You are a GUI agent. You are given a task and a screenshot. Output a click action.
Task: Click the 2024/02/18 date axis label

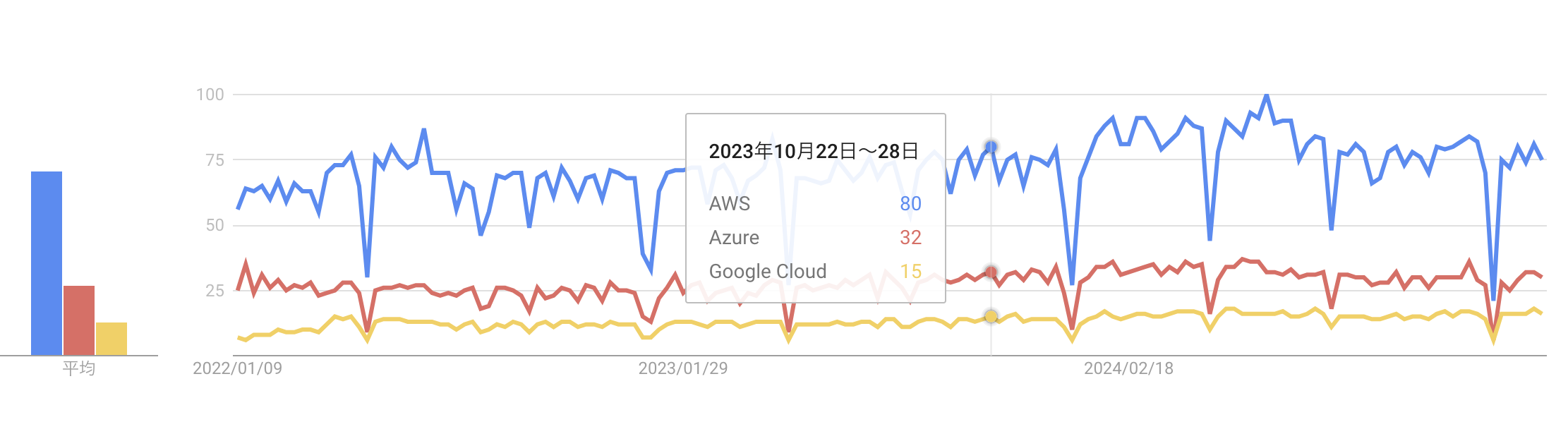(1128, 368)
